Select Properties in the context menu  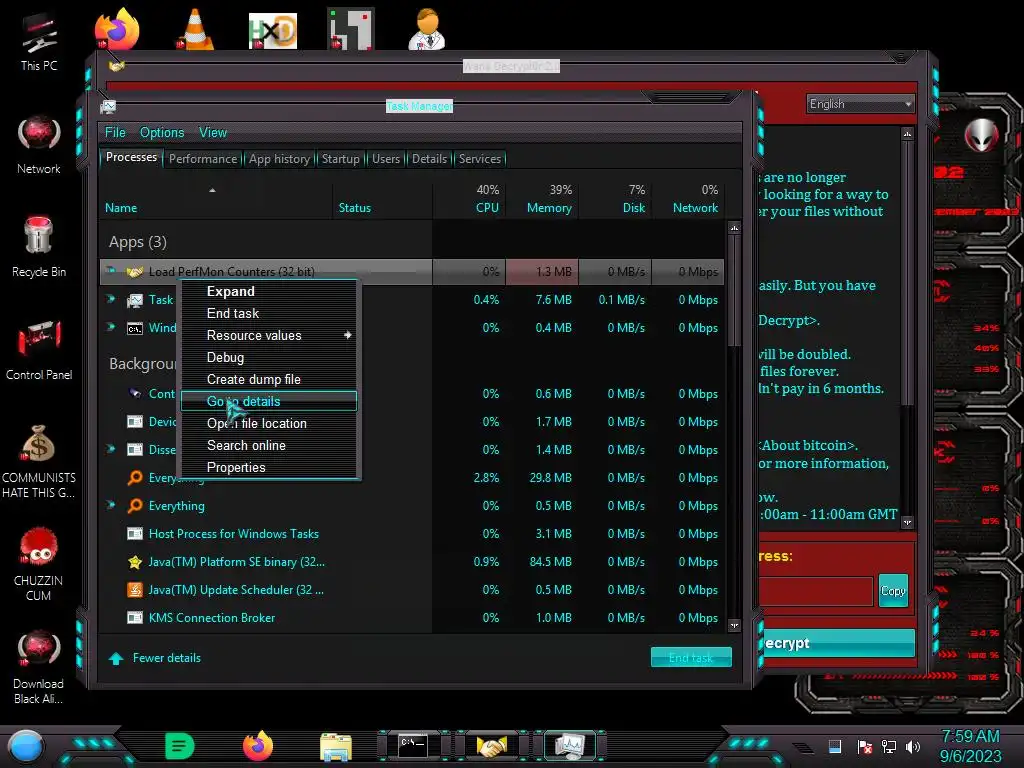pos(269,468)
